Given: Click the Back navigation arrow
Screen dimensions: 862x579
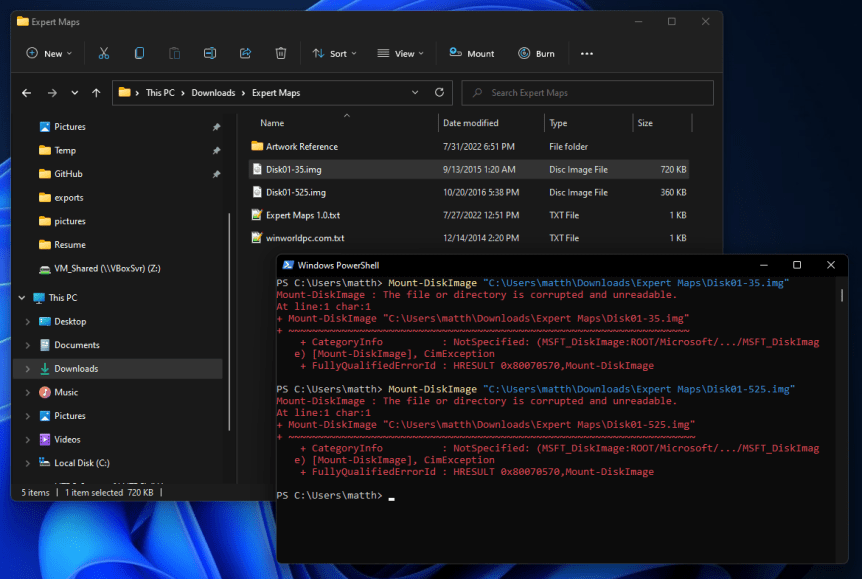Looking at the screenshot, I should click(27, 93).
